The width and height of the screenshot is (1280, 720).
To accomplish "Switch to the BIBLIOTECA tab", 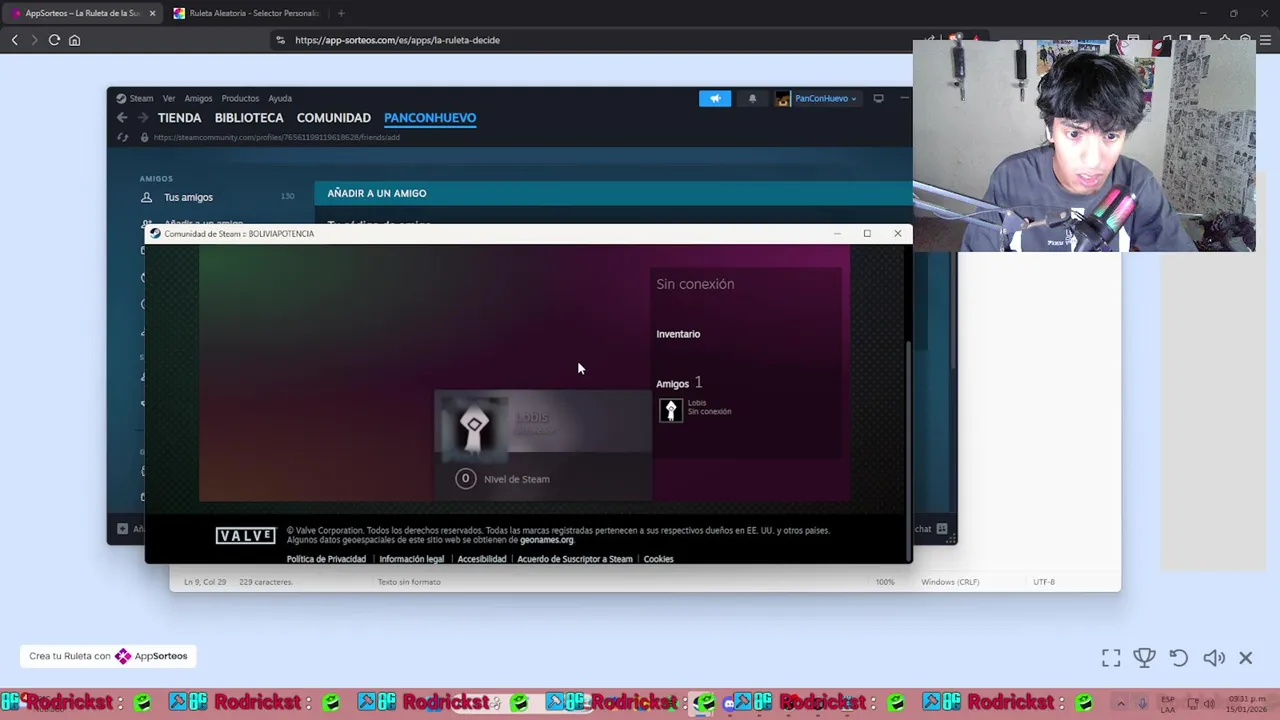I will click(249, 118).
